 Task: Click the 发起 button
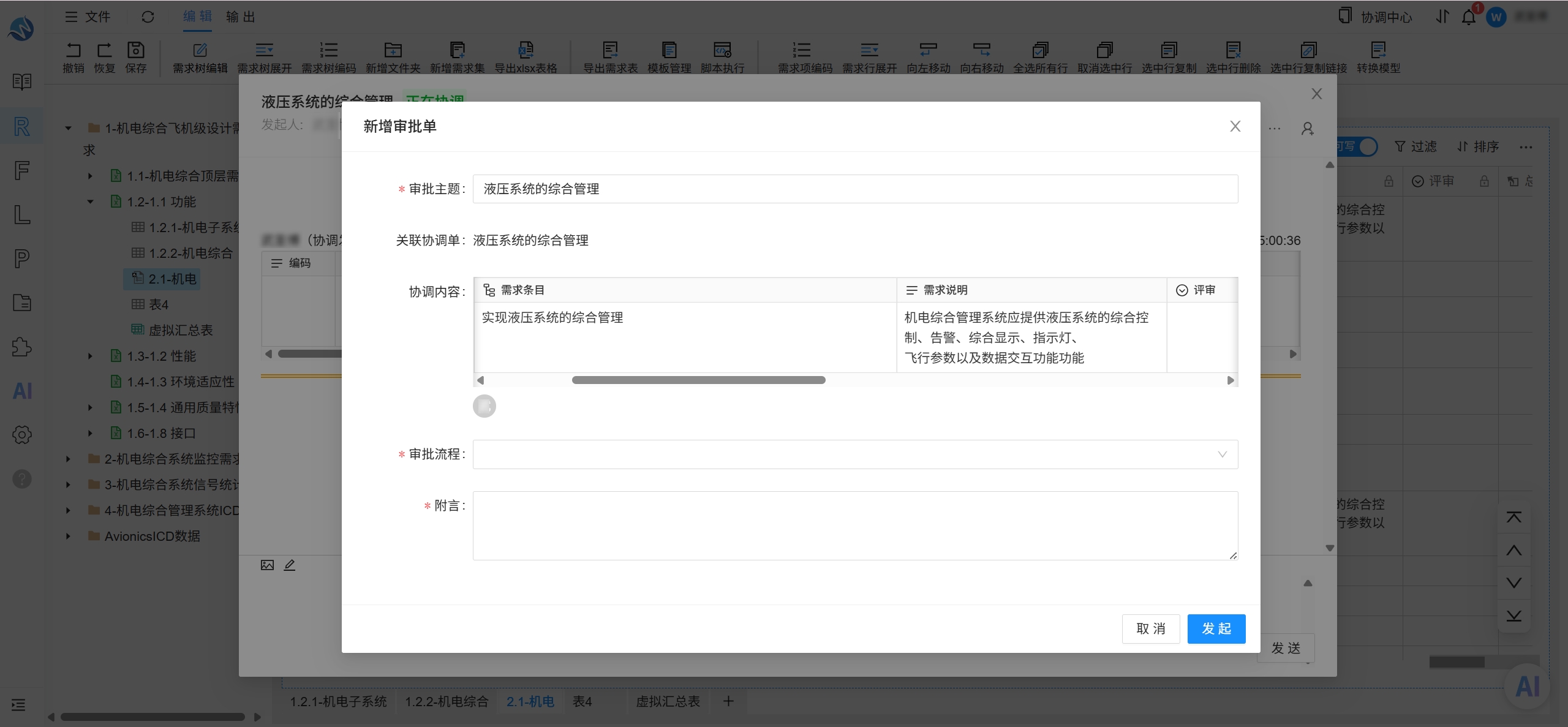click(x=1216, y=629)
